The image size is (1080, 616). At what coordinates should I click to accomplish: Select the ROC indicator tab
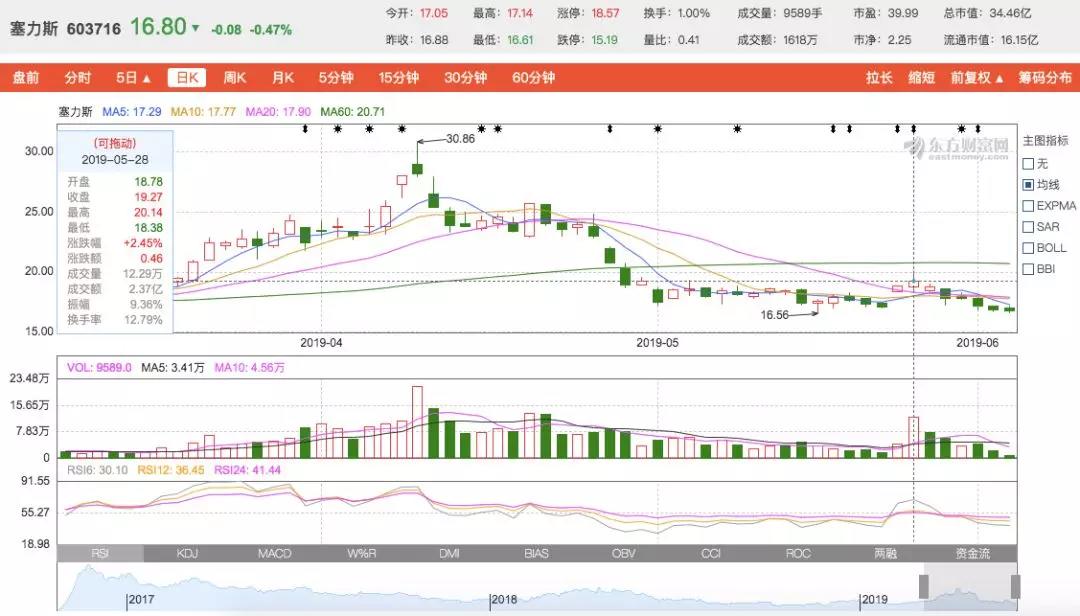tap(798, 553)
